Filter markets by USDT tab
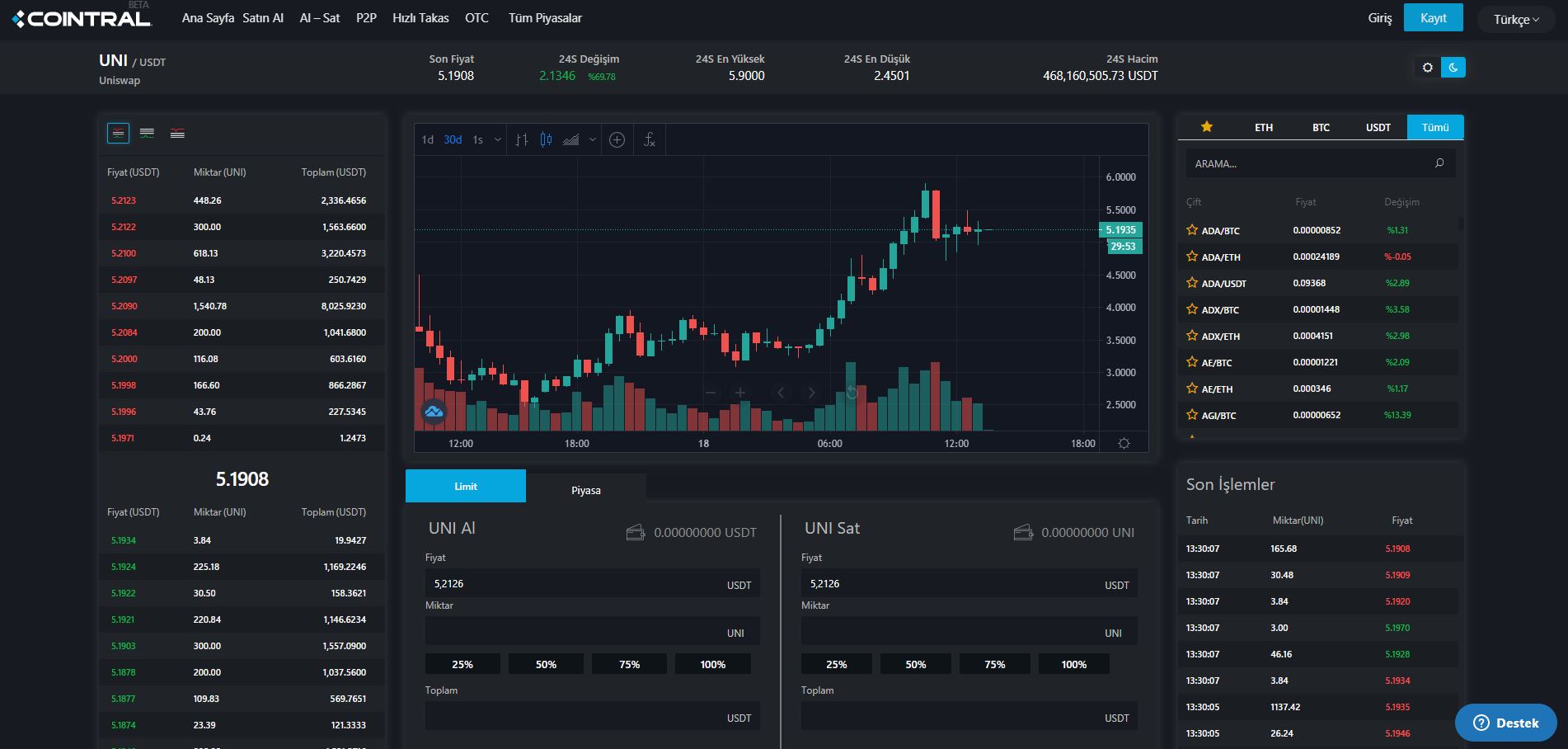The width and height of the screenshot is (1568, 749). click(1378, 127)
